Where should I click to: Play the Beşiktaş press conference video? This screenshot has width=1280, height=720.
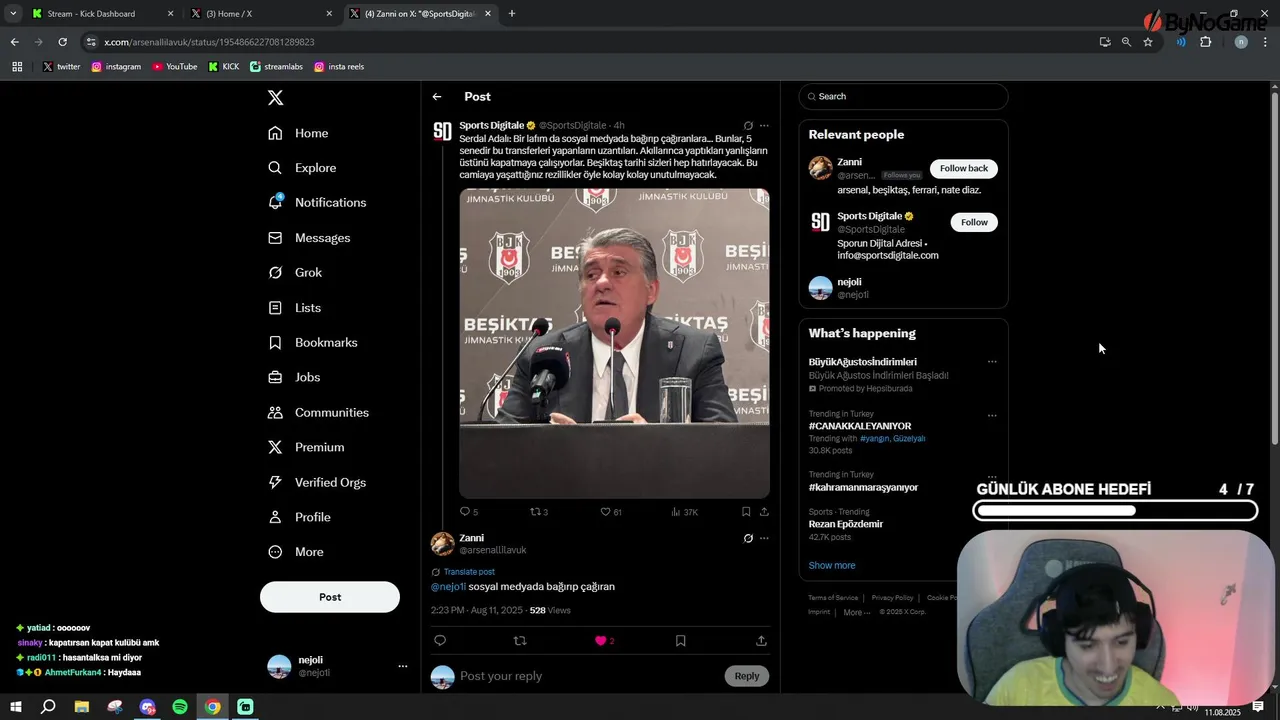tap(614, 343)
